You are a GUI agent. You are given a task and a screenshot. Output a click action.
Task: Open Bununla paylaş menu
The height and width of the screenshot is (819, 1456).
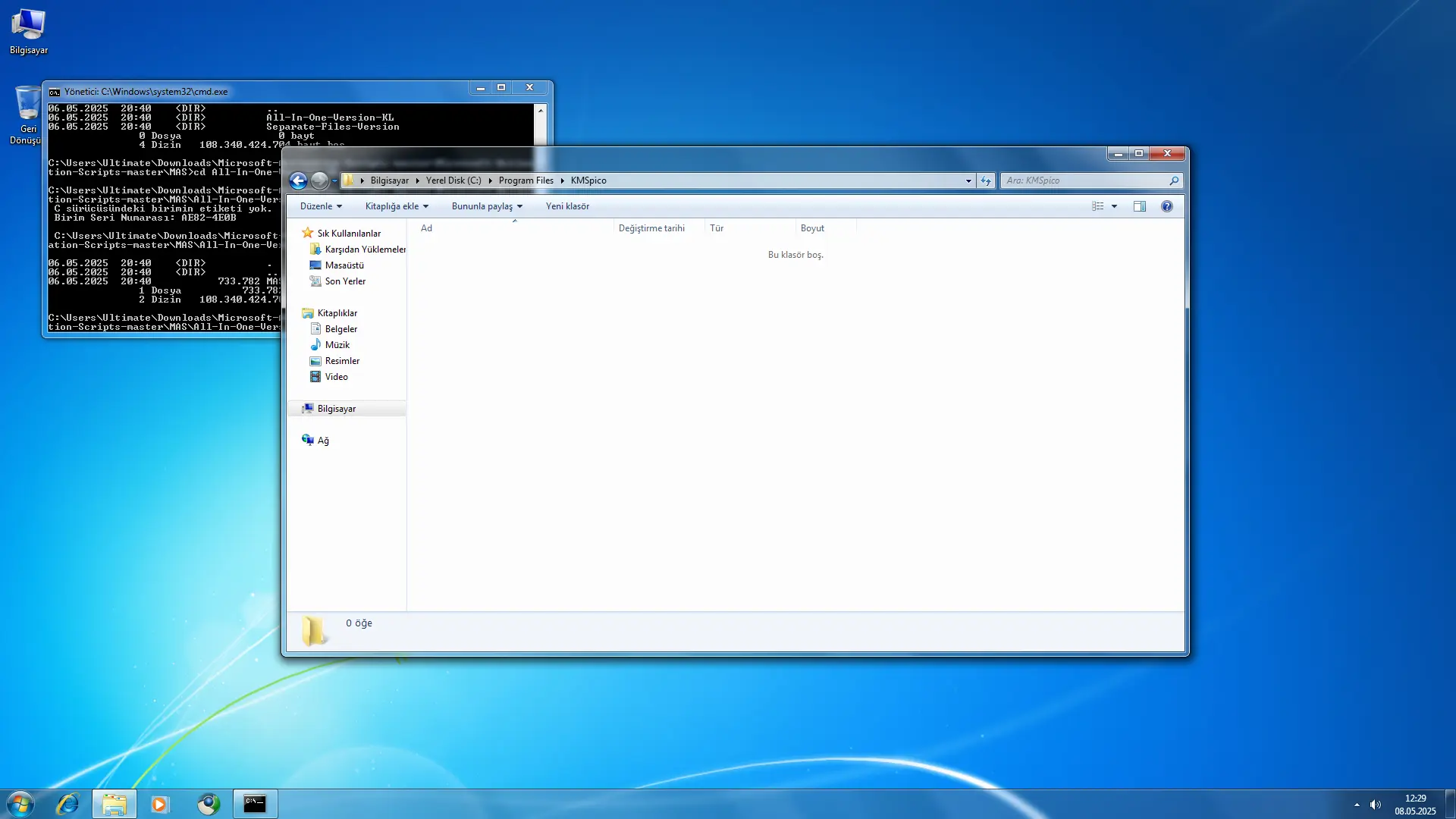(487, 206)
